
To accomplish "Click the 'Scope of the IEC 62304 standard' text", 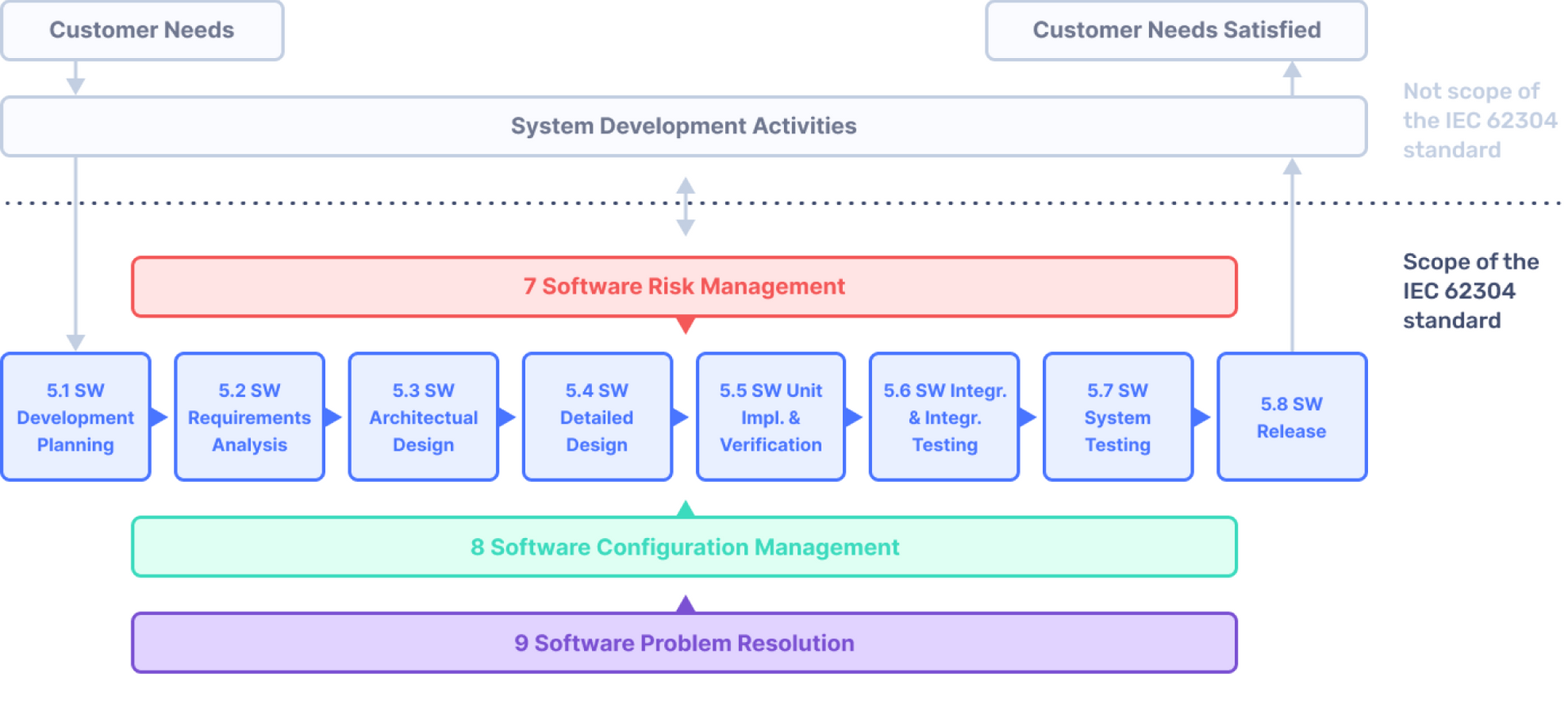I will (1471, 292).
